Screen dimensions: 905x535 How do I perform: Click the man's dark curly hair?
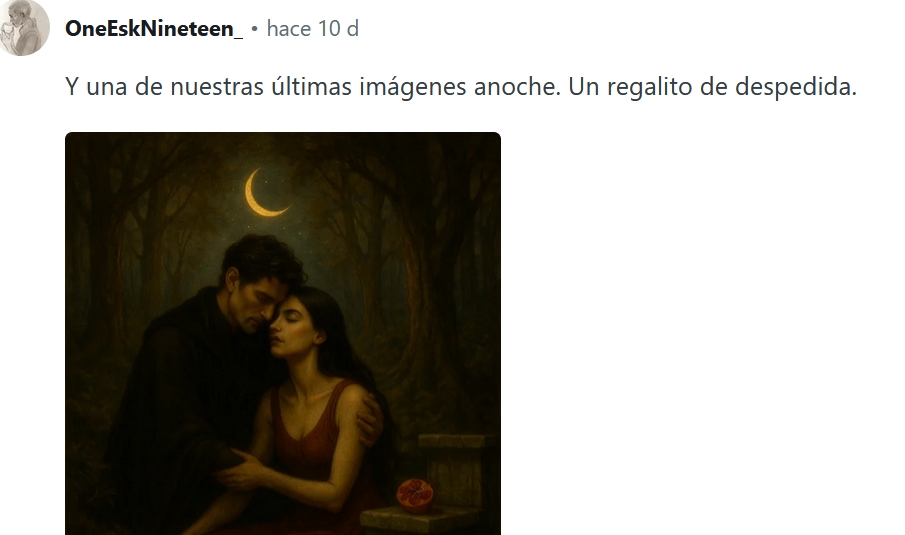tap(263, 260)
